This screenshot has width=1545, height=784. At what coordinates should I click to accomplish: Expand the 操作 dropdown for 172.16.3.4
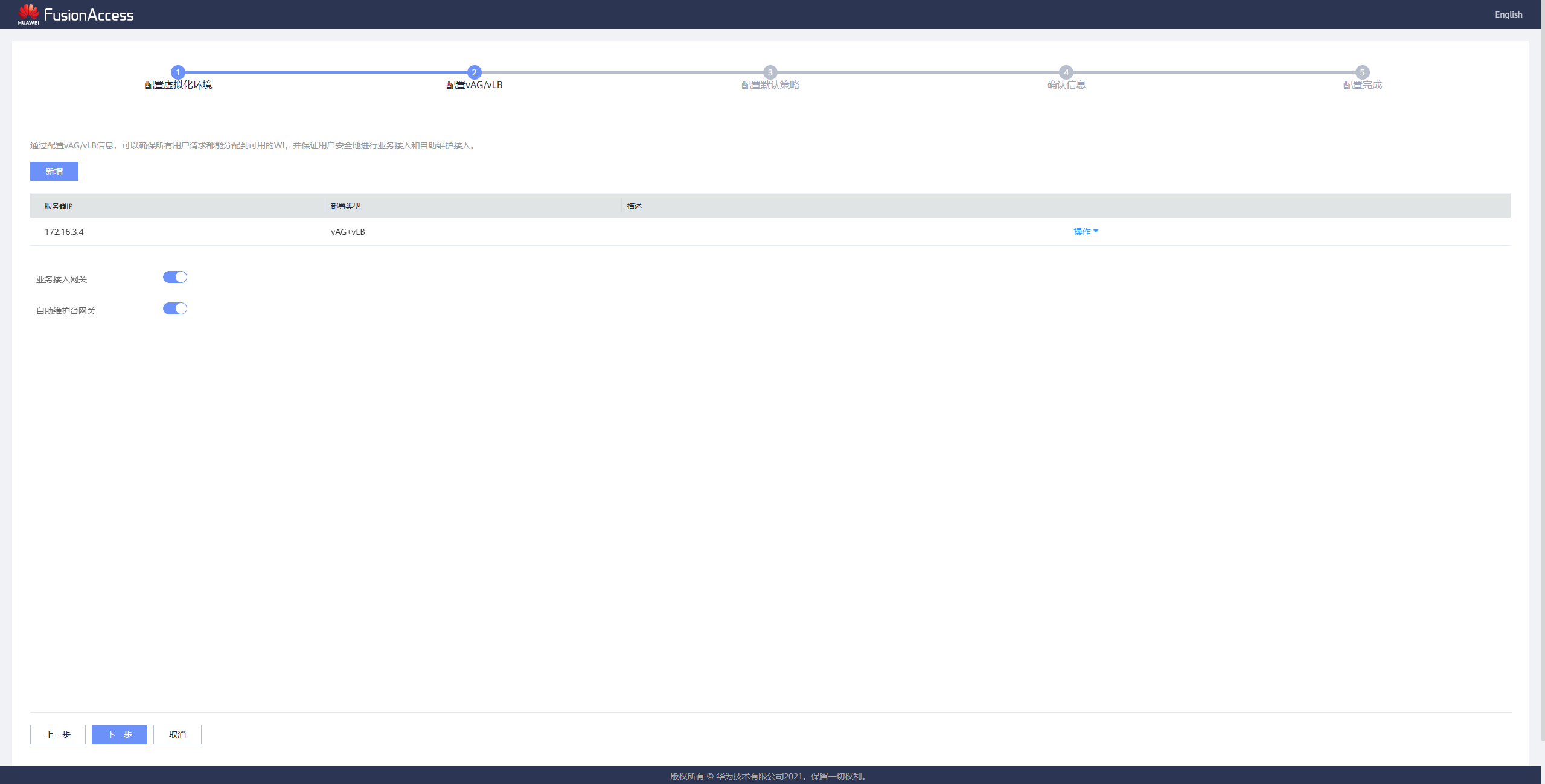1086,232
